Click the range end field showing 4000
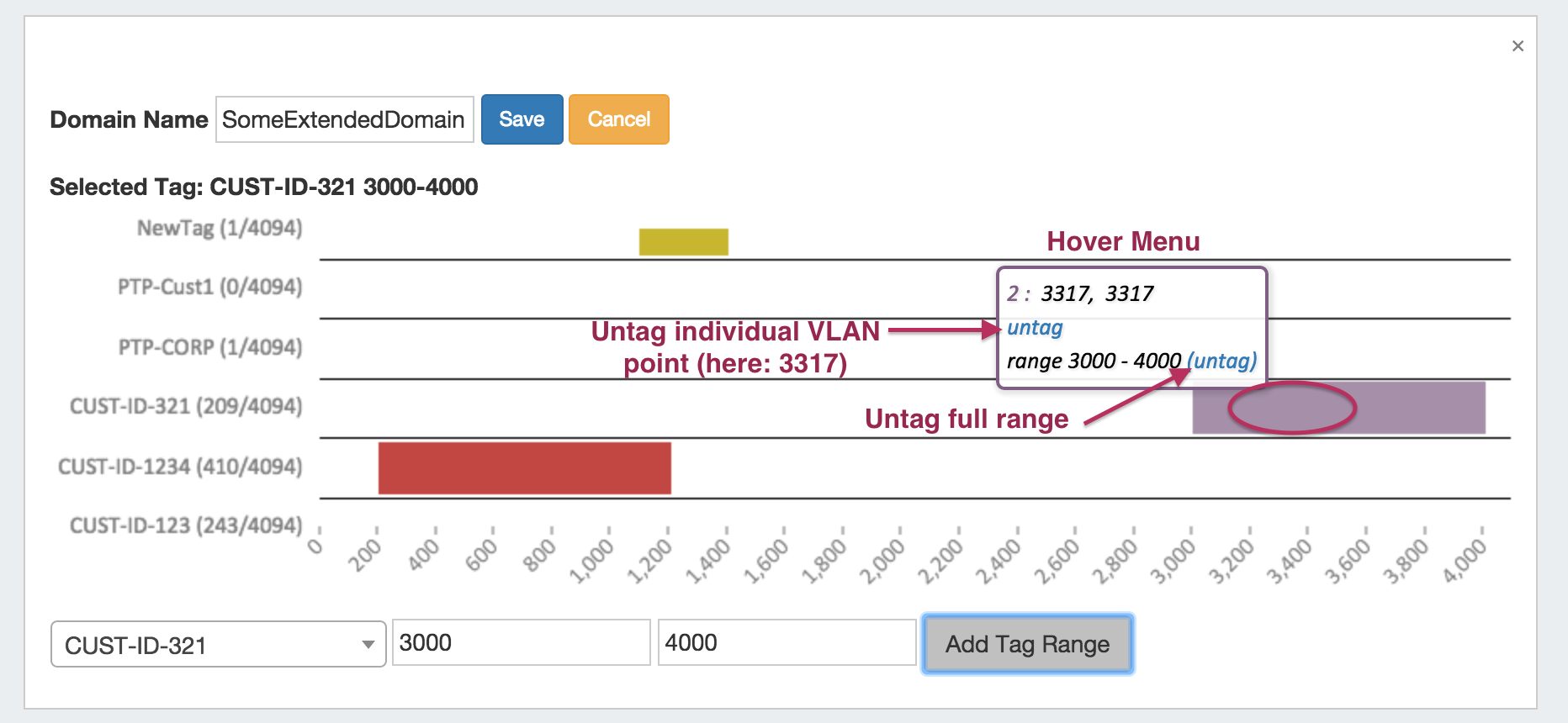 (x=786, y=643)
